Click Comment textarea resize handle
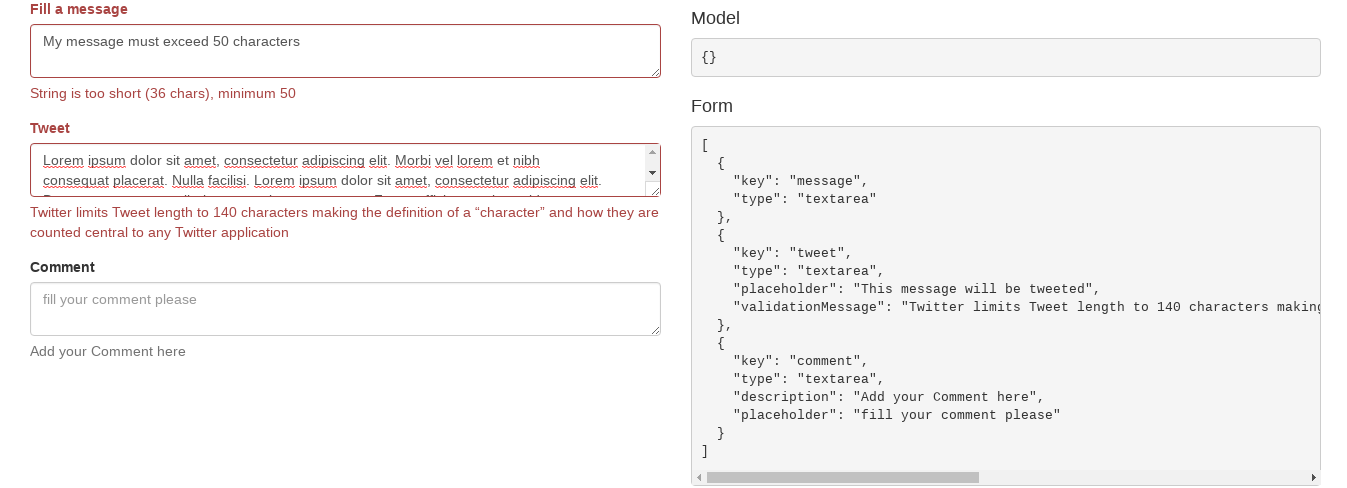The width and height of the screenshot is (1347, 488). (654, 329)
